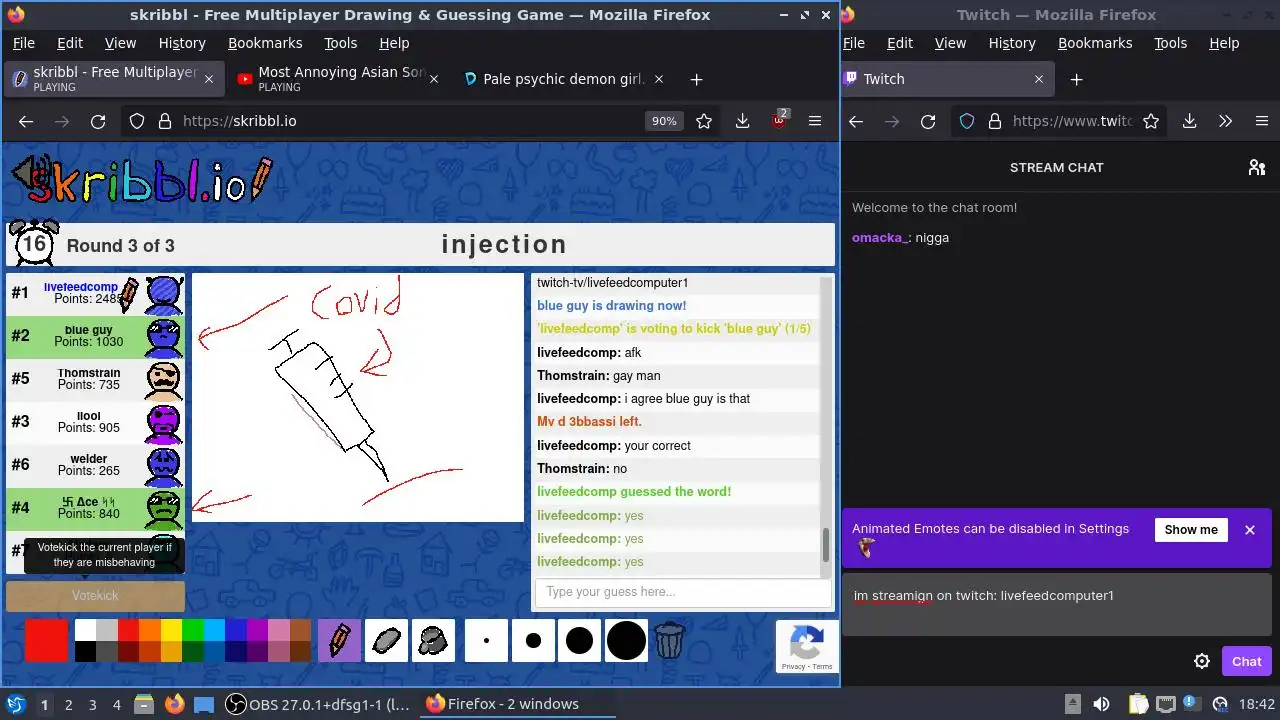Pick the yellow color swatch
Screen dimensions: 1280x720
click(170, 630)
